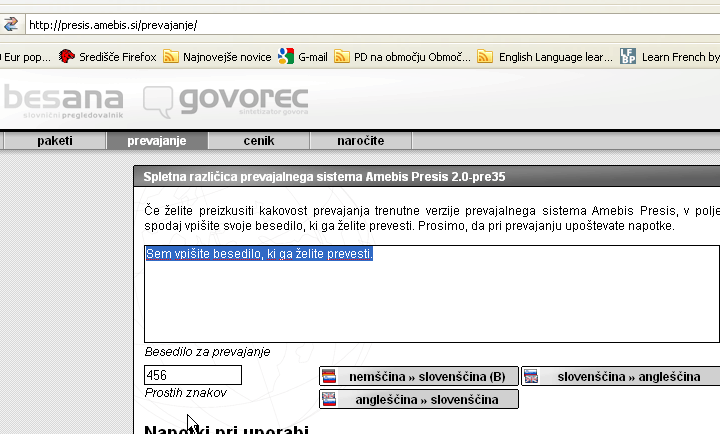720x434 pixels.
Task: Click the Središče Firefox bookmark icon
Action: [67, 56]
